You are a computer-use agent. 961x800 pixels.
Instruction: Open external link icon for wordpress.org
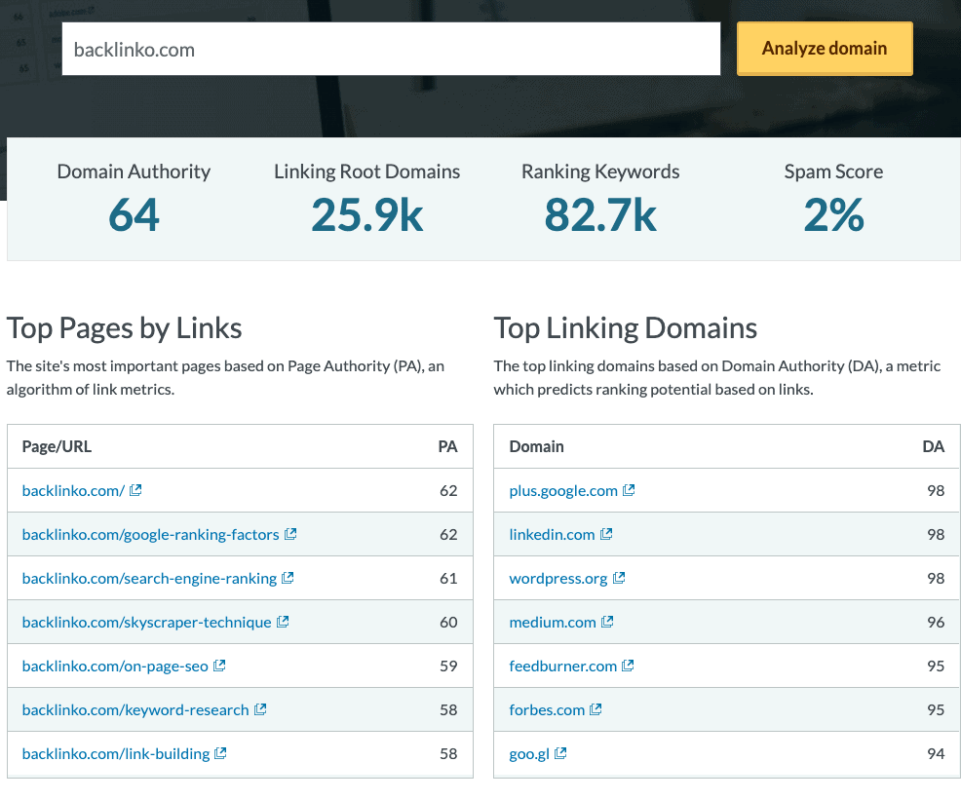click(x=619, y=578)
